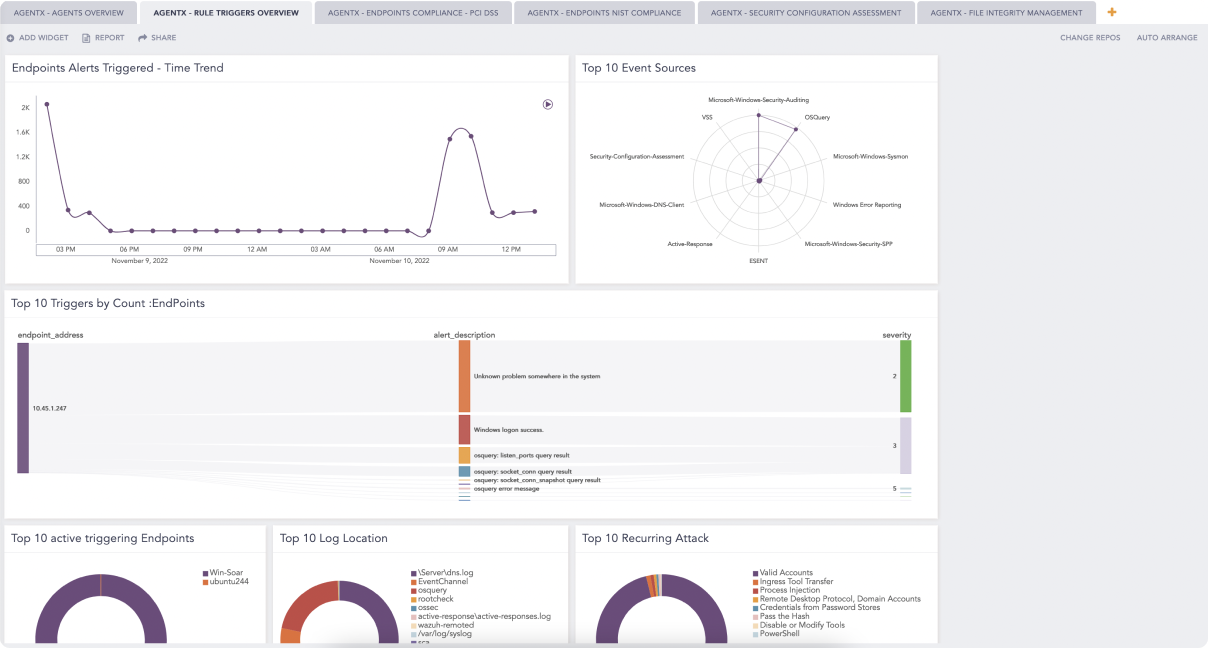
Task: Click 'Top 10 Recurring Attack' widget title
Action: [645, 538]
